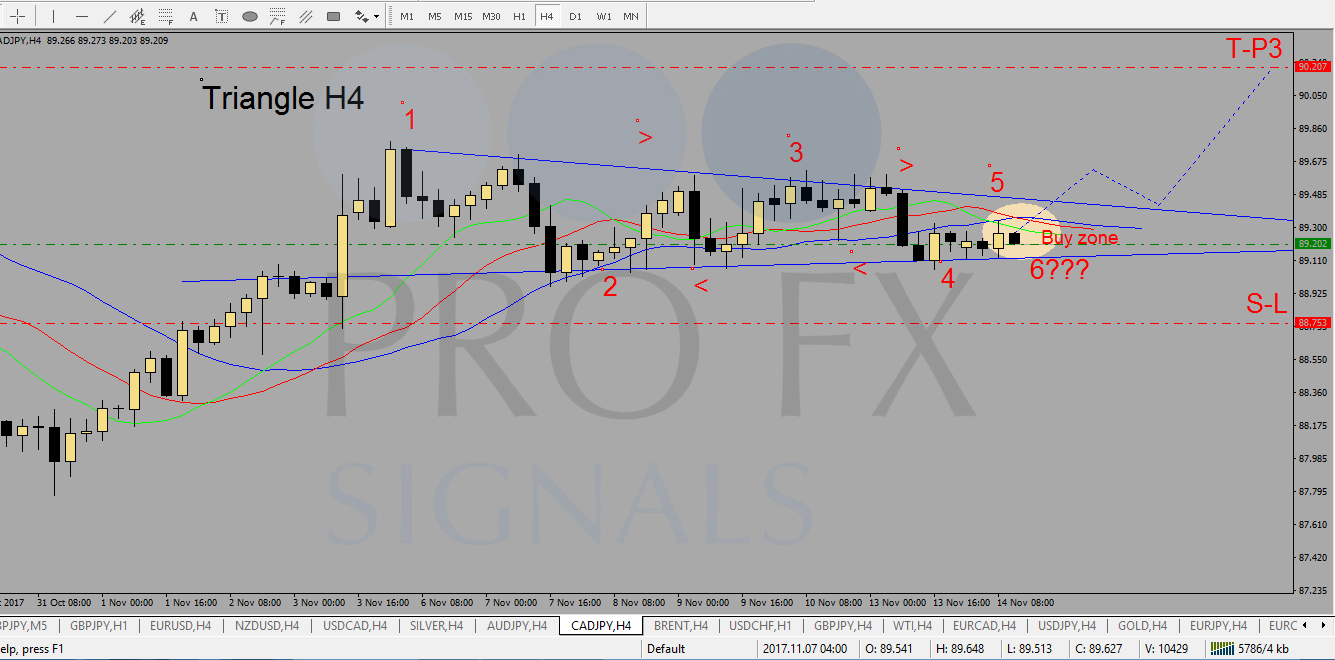Choose the Horizontal Line drawing tool

(x=82, y=16)
